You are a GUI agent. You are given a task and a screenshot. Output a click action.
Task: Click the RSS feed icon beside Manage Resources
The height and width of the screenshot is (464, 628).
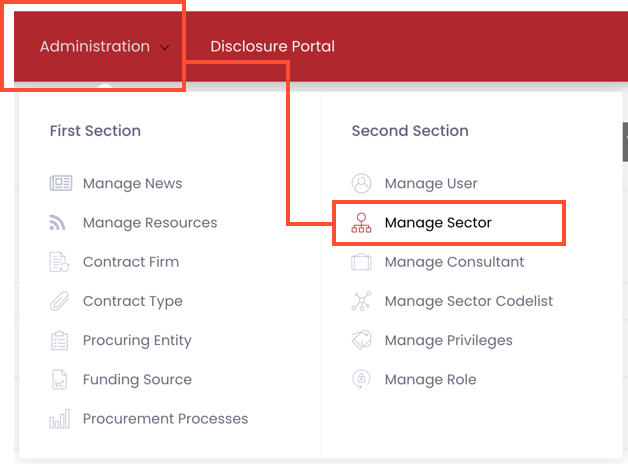(x=59, y=223)
